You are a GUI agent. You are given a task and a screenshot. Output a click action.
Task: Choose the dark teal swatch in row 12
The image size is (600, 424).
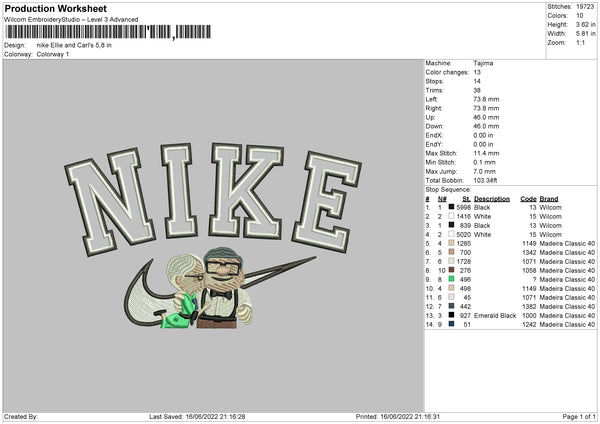pyautogui.click(x=452, y=306)
